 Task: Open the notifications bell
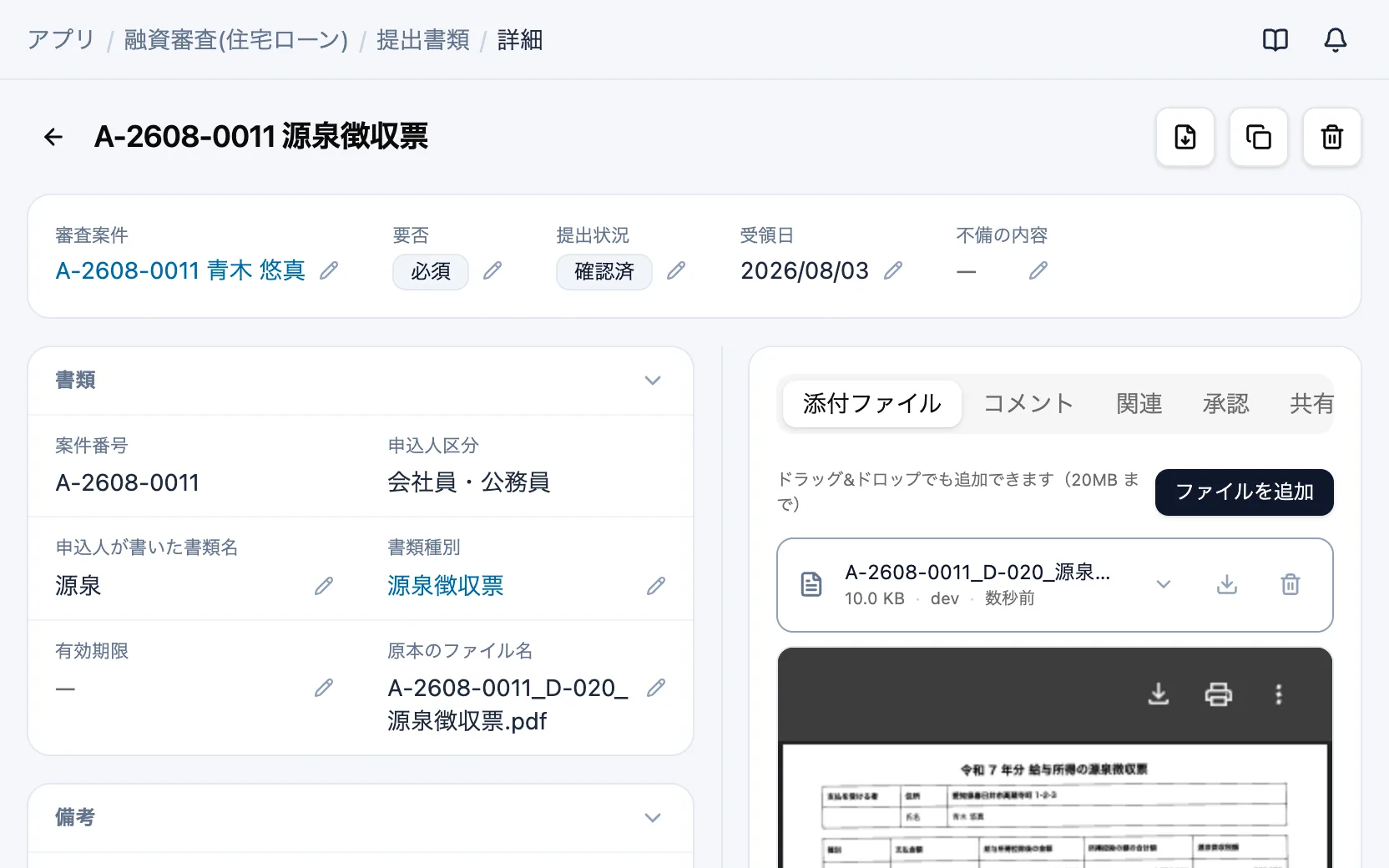coord(1336,39)
